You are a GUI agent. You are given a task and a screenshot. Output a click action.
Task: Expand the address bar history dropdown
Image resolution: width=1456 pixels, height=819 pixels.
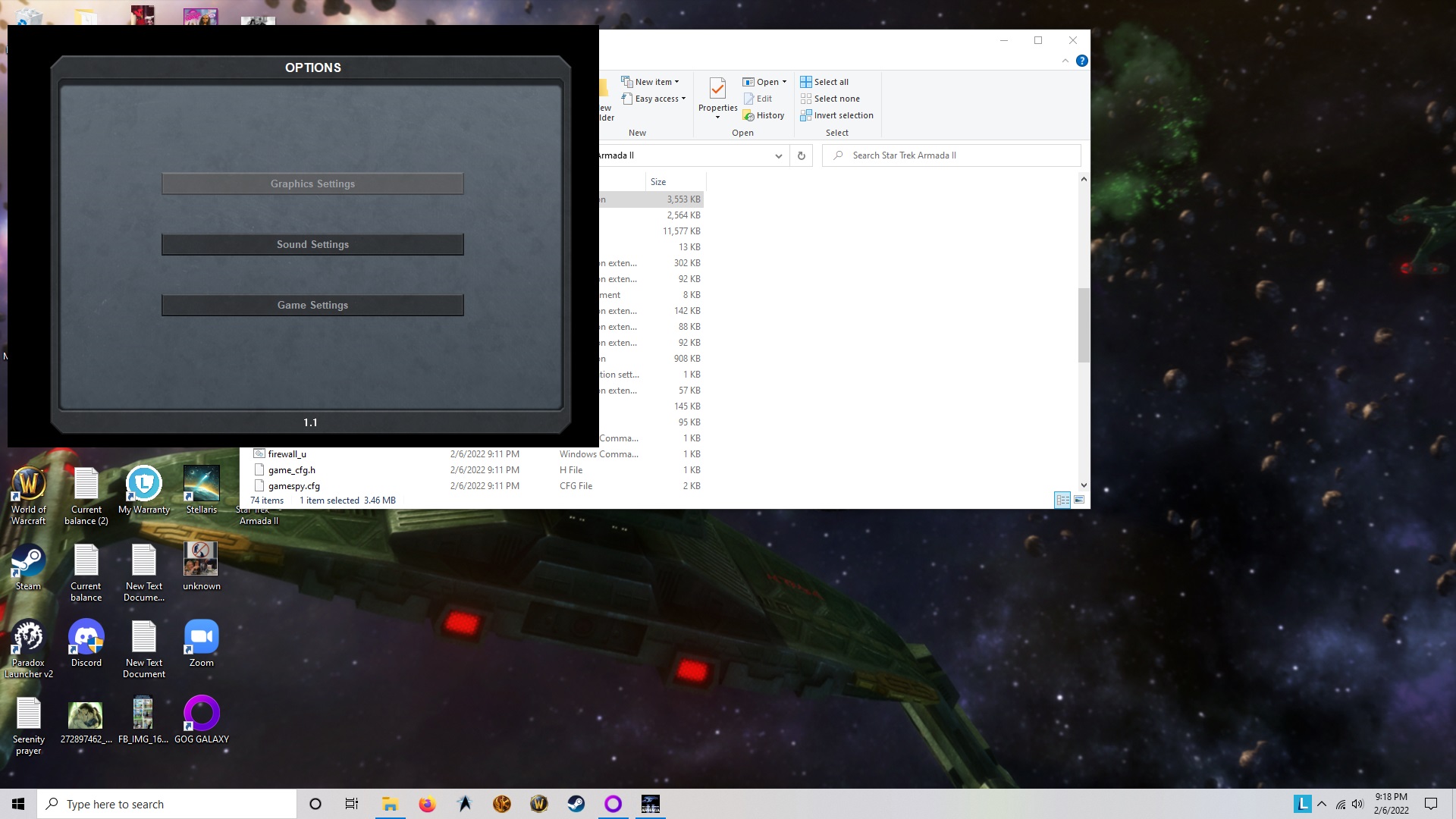point(778,155)
